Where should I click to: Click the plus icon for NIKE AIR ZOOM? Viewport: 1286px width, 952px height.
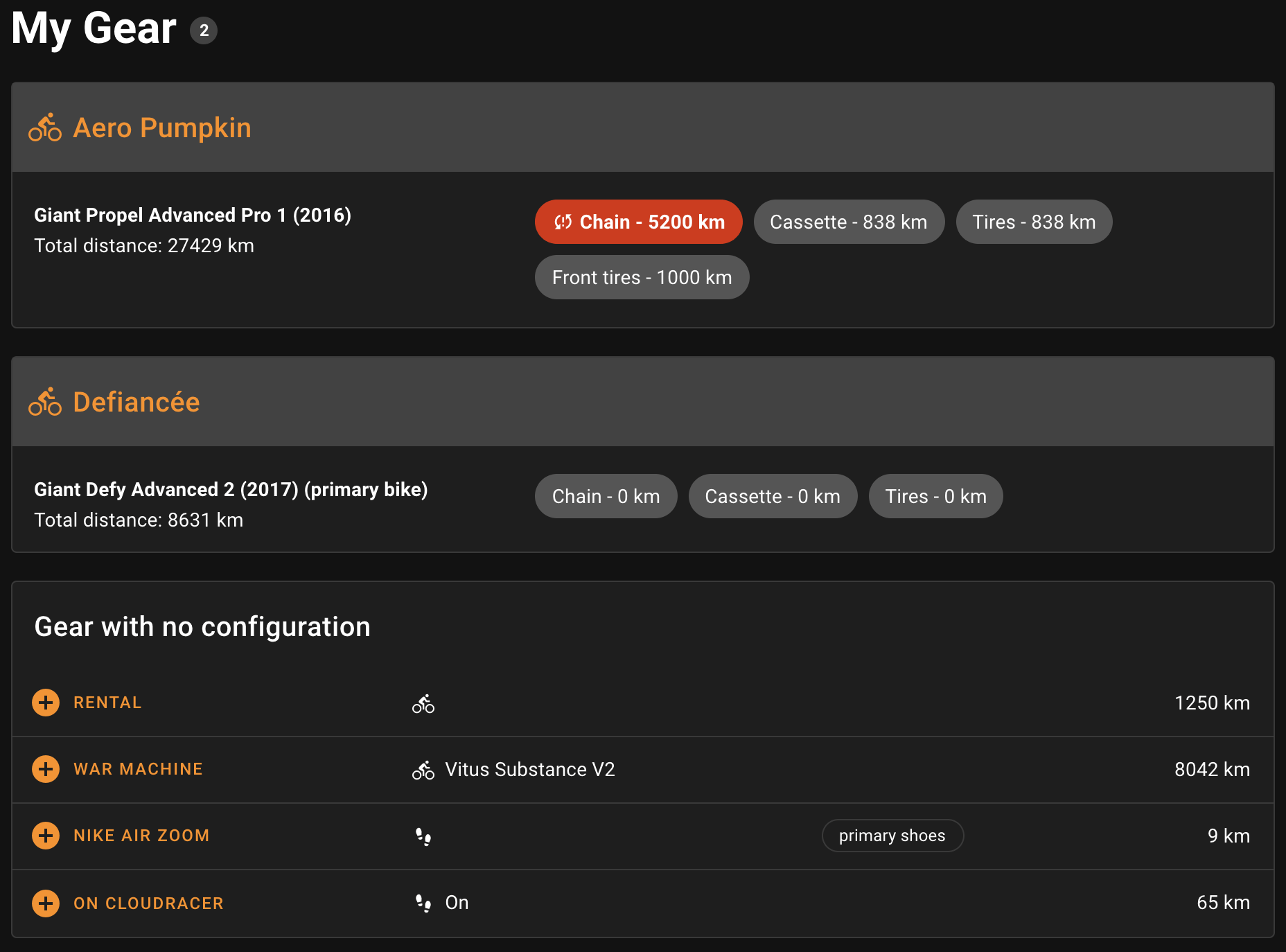[46, 836]
